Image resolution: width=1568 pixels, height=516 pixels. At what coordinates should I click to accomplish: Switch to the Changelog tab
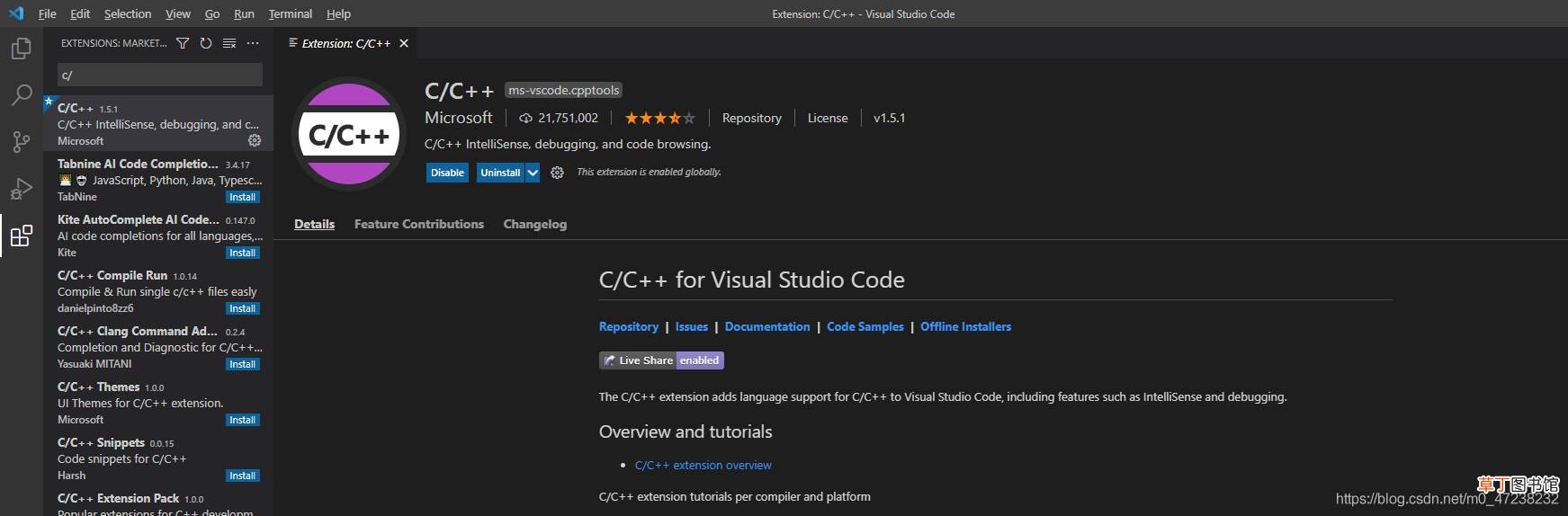pyautogui.click(x=535, y=224)
